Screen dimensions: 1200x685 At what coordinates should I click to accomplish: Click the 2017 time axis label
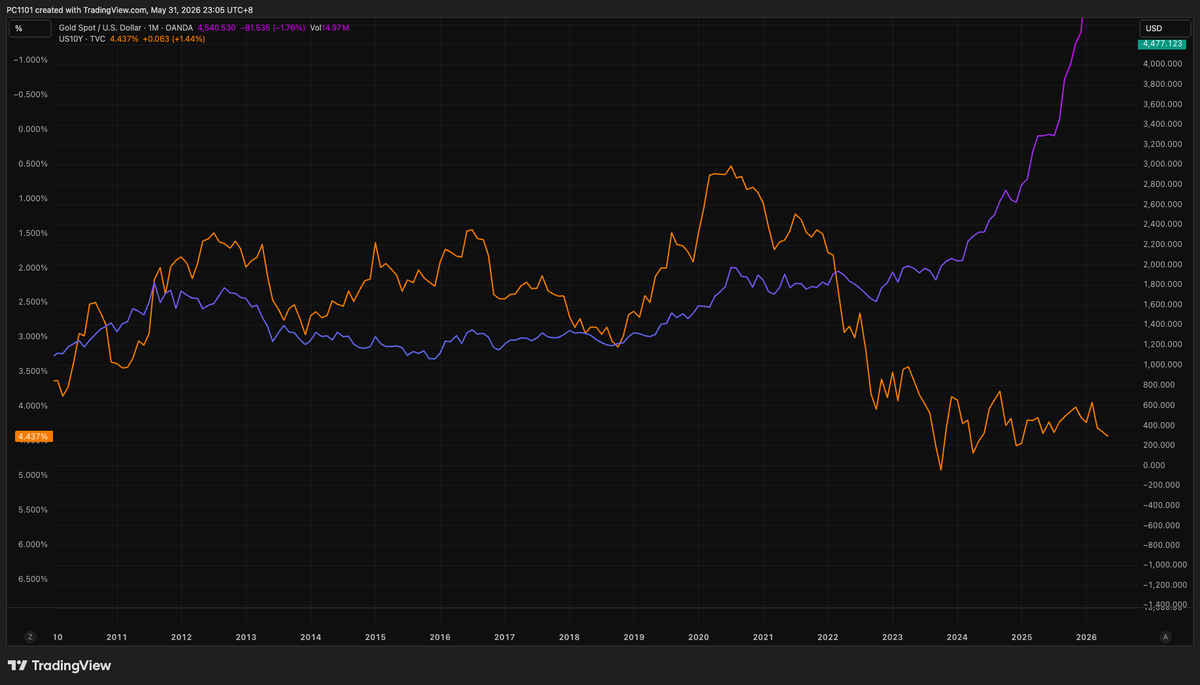(x=504, y=636)
